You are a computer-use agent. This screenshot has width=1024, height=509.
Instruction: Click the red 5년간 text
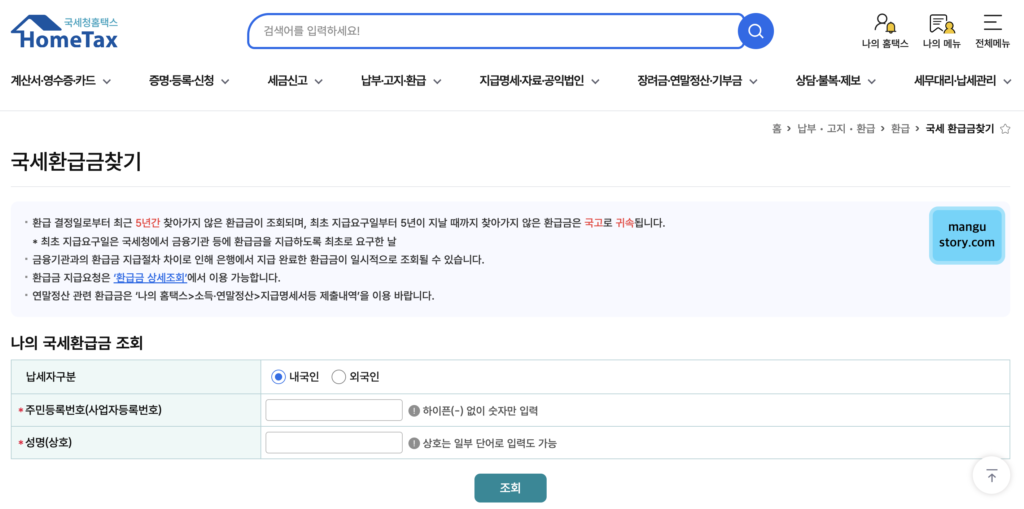click(x=148, y=223)
